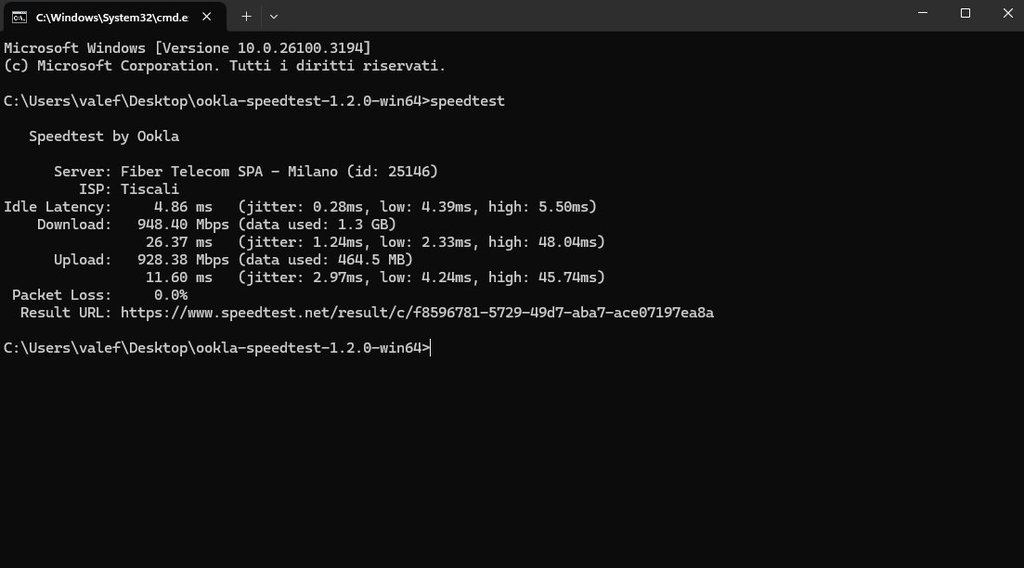Expand the new-tab profile dropdown chevron

[274, 16]
